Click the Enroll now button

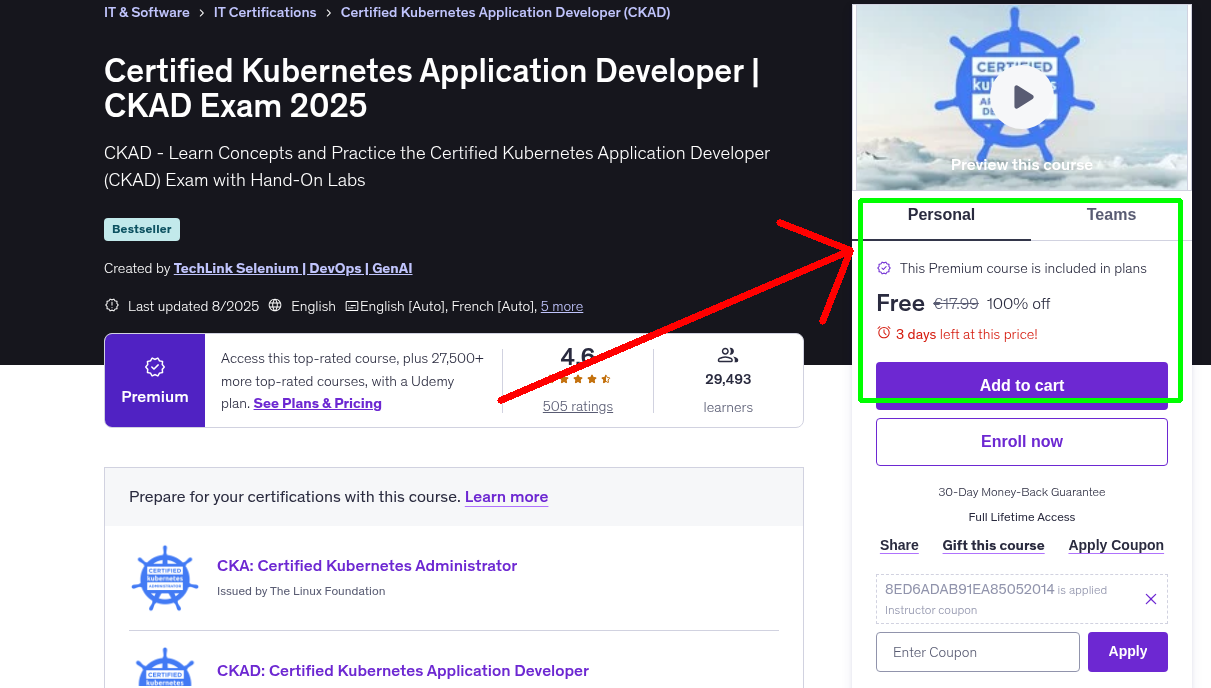coord(1021,441)
